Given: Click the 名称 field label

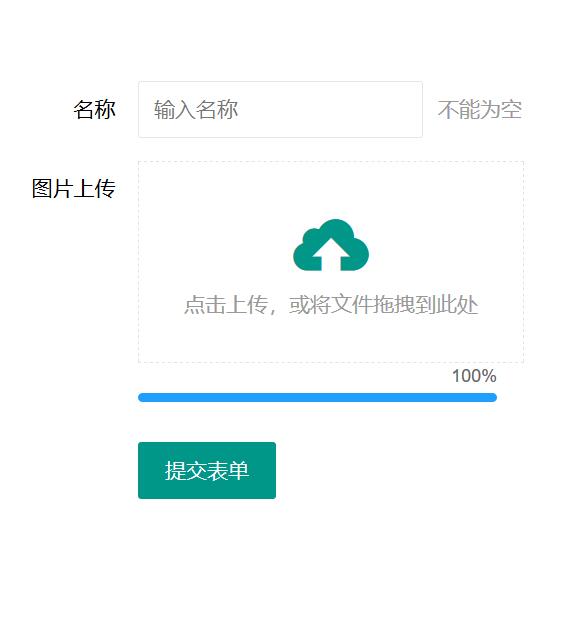Looking at the screenshot, I should [x=94, y=109].
